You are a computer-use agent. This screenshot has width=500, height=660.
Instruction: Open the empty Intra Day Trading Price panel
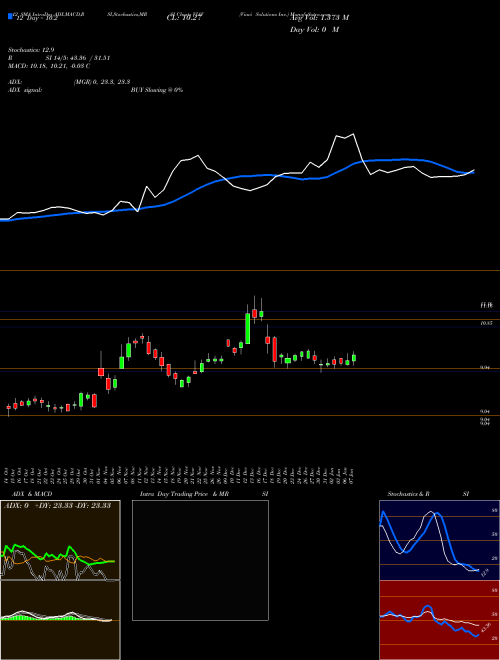point(200,560)
